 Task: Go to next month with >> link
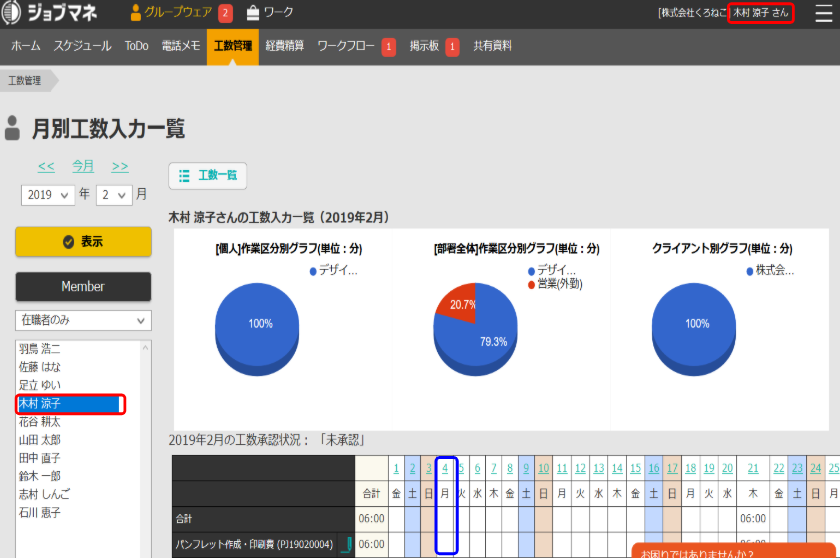[x=120, y=167]
